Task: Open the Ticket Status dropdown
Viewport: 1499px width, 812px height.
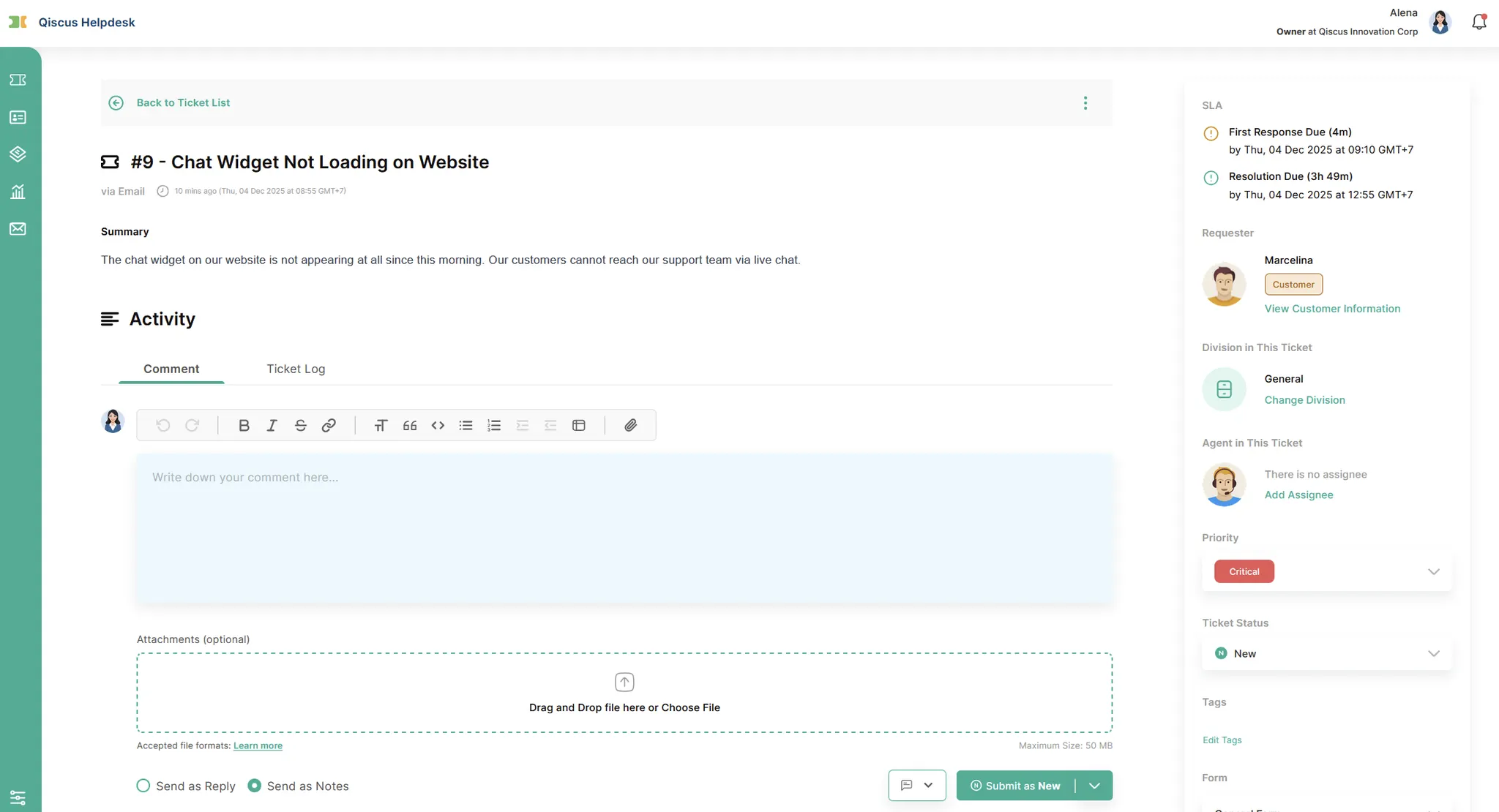Action: (1433, 653)
